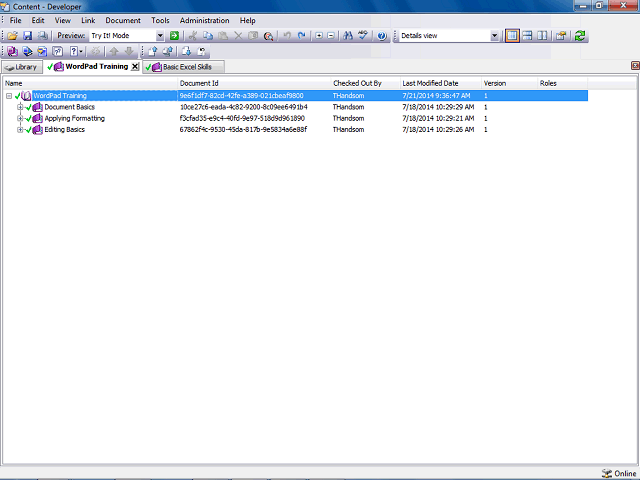Open the Document menu
The image size is (640, 480).
click(123, 20)
